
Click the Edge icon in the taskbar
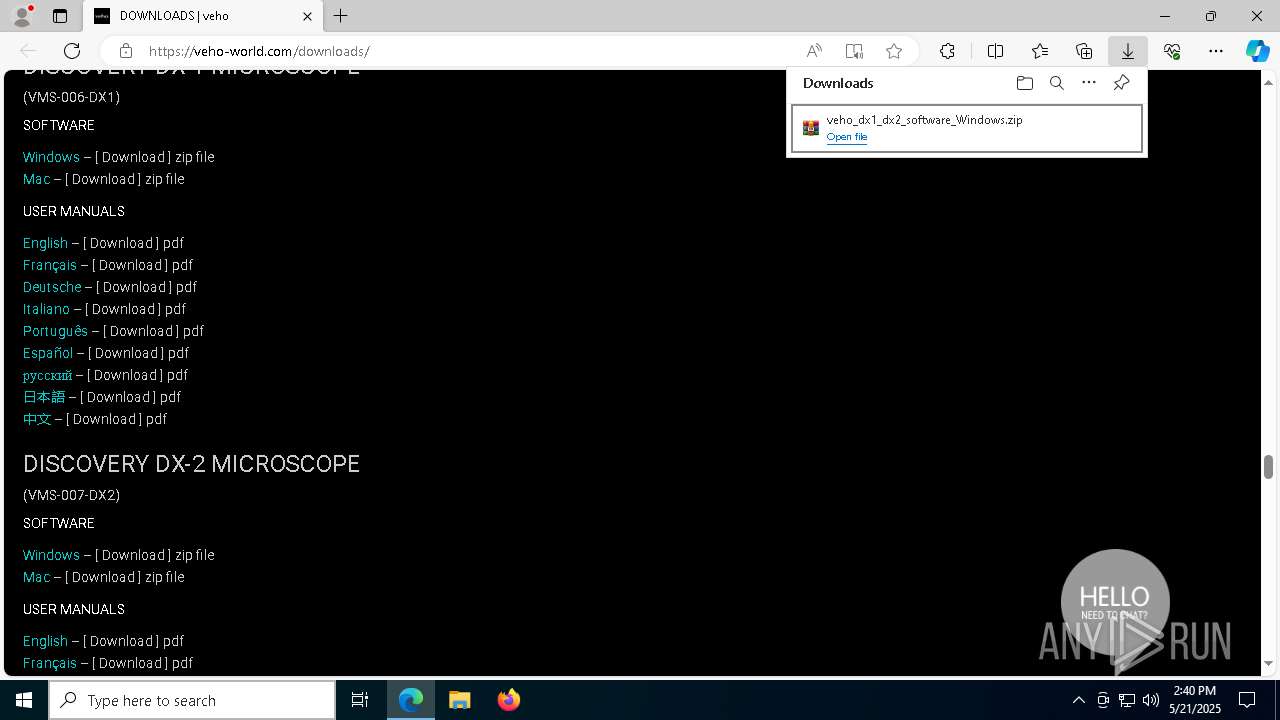pos(411,700)
